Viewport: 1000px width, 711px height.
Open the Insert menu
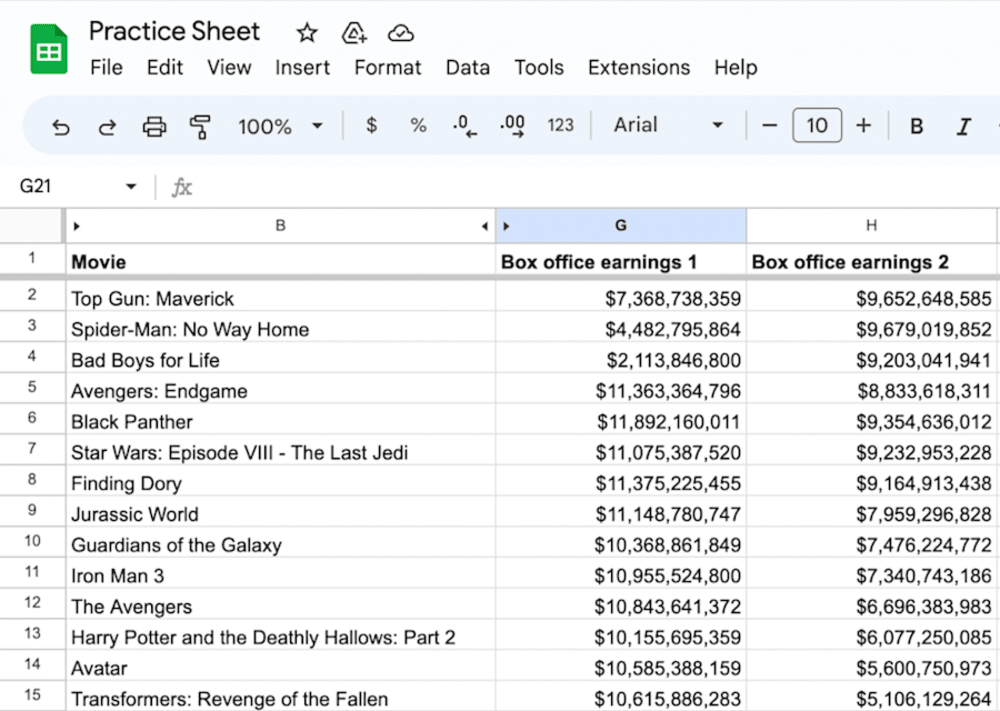pos(302,68)
